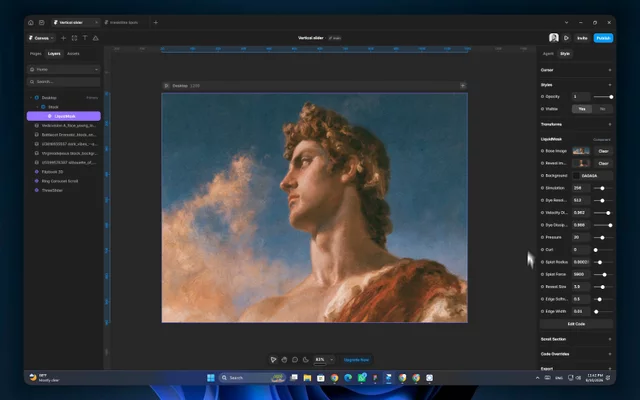Click the Insert plus tool in toolbar

63,38
